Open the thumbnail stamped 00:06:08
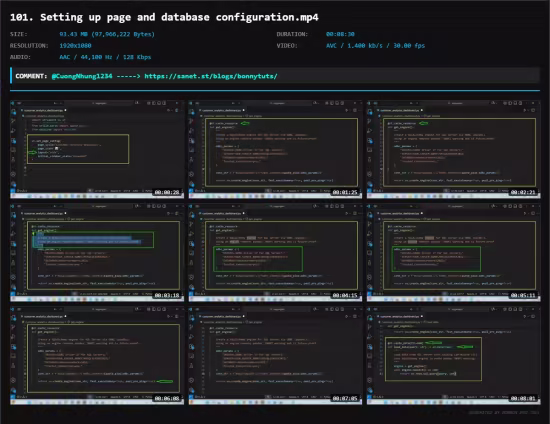Image resolution: width=550 pixels, height=424 pixels. [x=97, y=355]
